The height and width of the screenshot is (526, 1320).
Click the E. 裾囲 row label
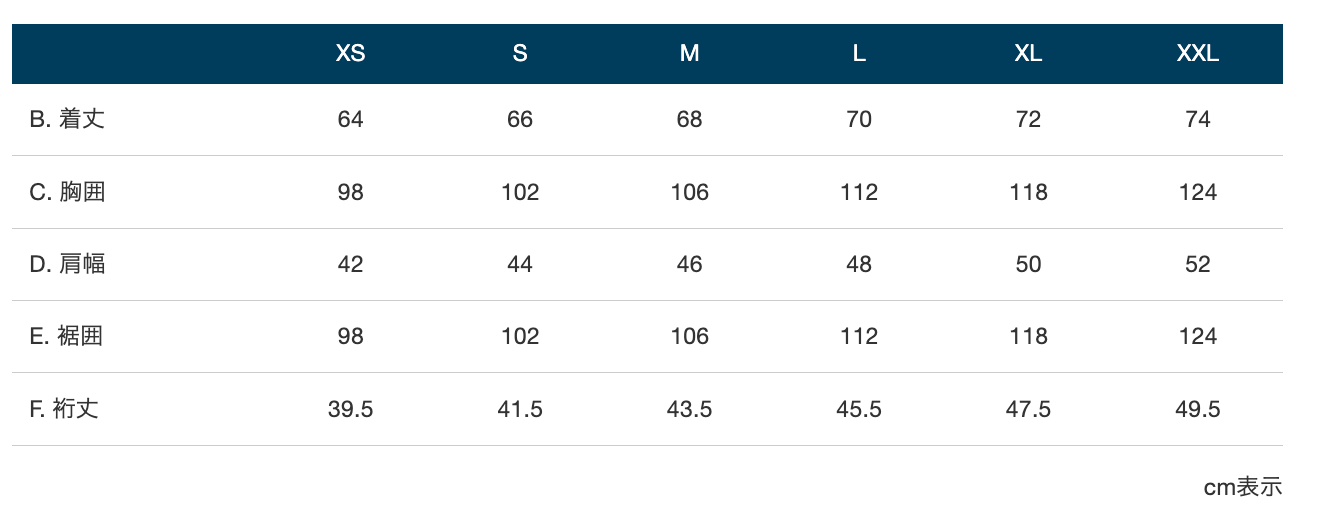pos(66,336)
